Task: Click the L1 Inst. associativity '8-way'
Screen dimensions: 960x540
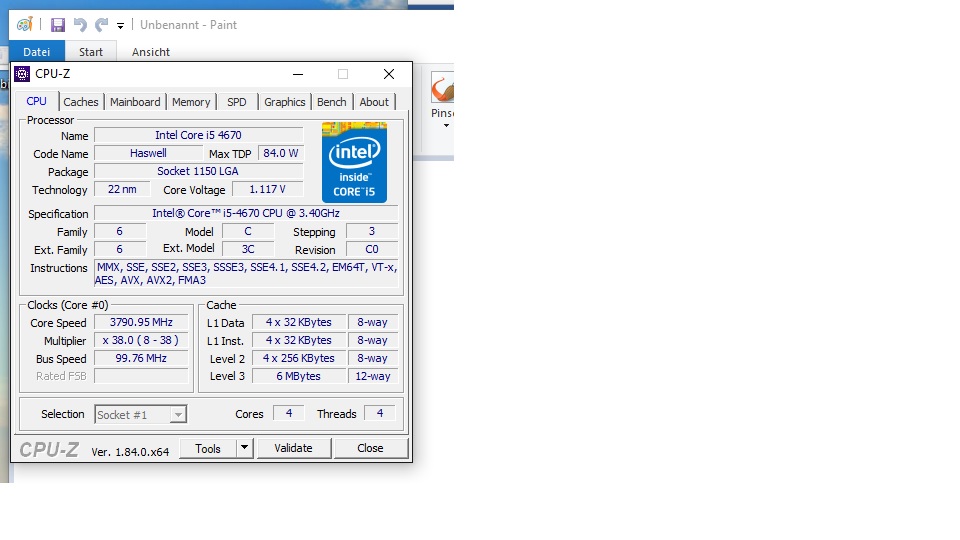Action: (373, 340)
